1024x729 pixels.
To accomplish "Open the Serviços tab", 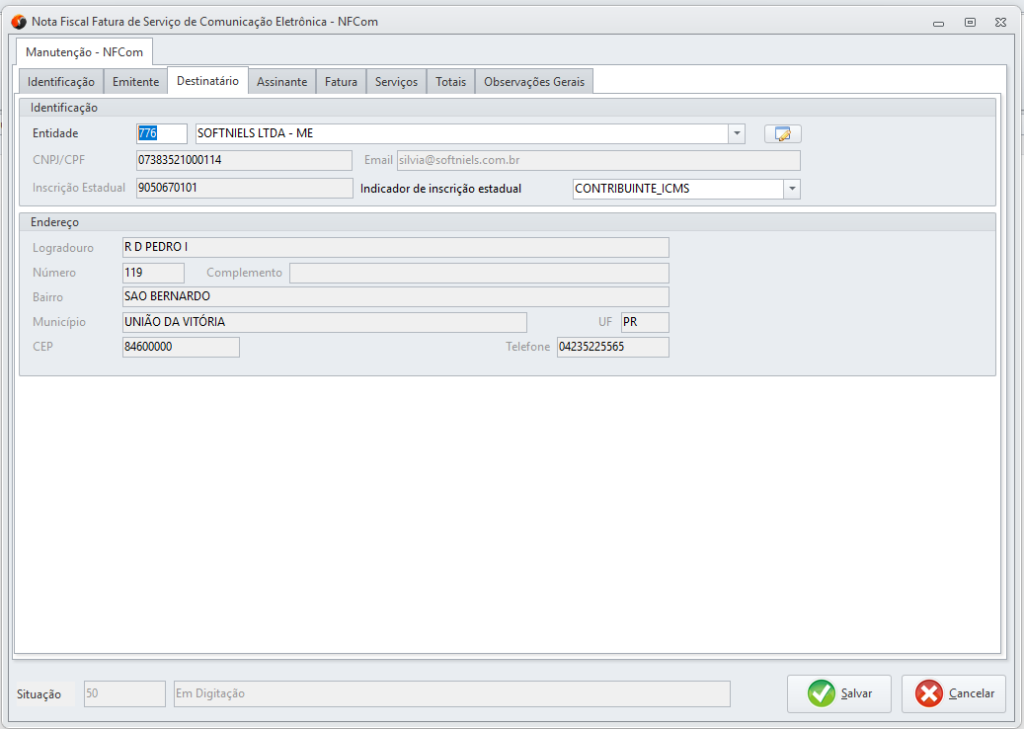I will coord(396,82).
